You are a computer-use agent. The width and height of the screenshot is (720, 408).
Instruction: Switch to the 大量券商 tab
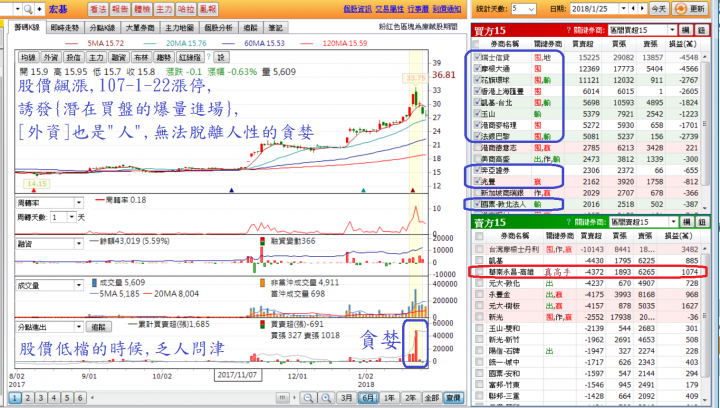click(x=140, y=28)
